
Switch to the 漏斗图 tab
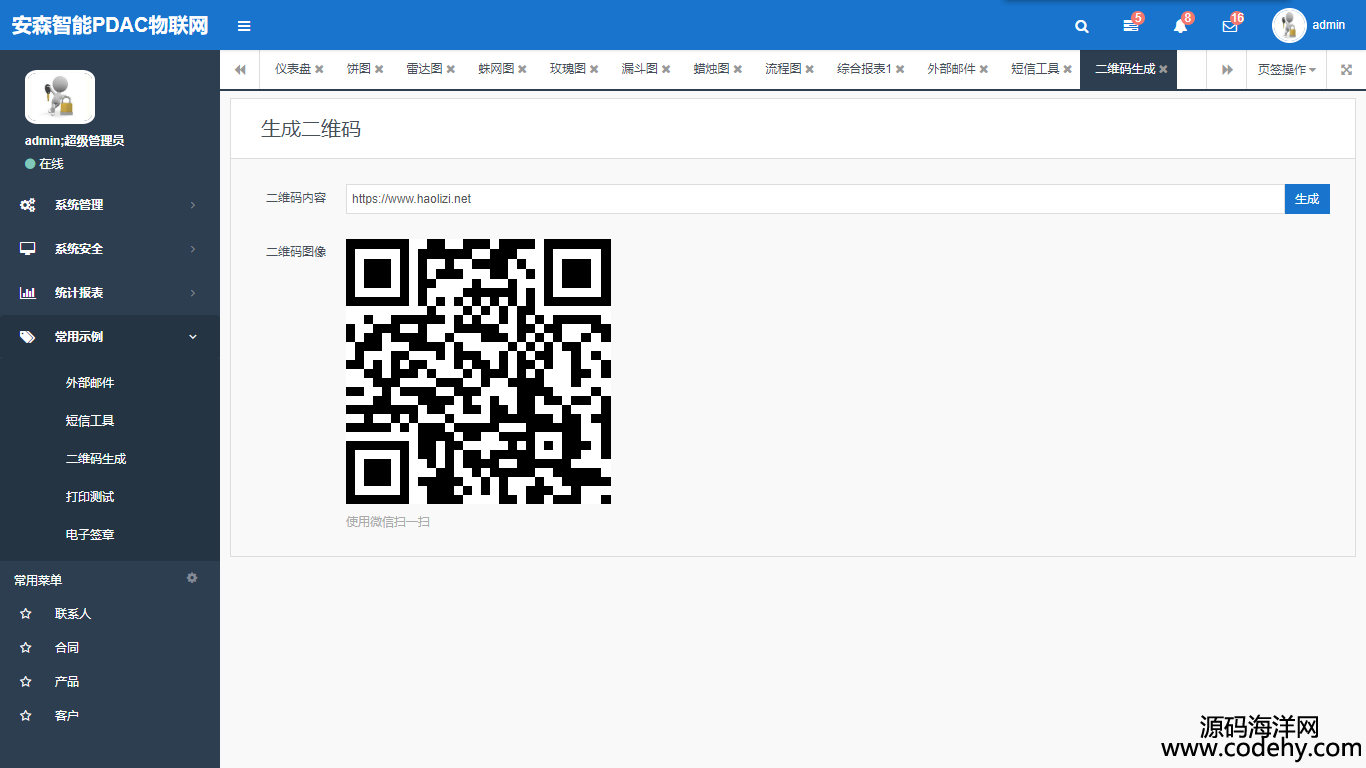(640, 69)
